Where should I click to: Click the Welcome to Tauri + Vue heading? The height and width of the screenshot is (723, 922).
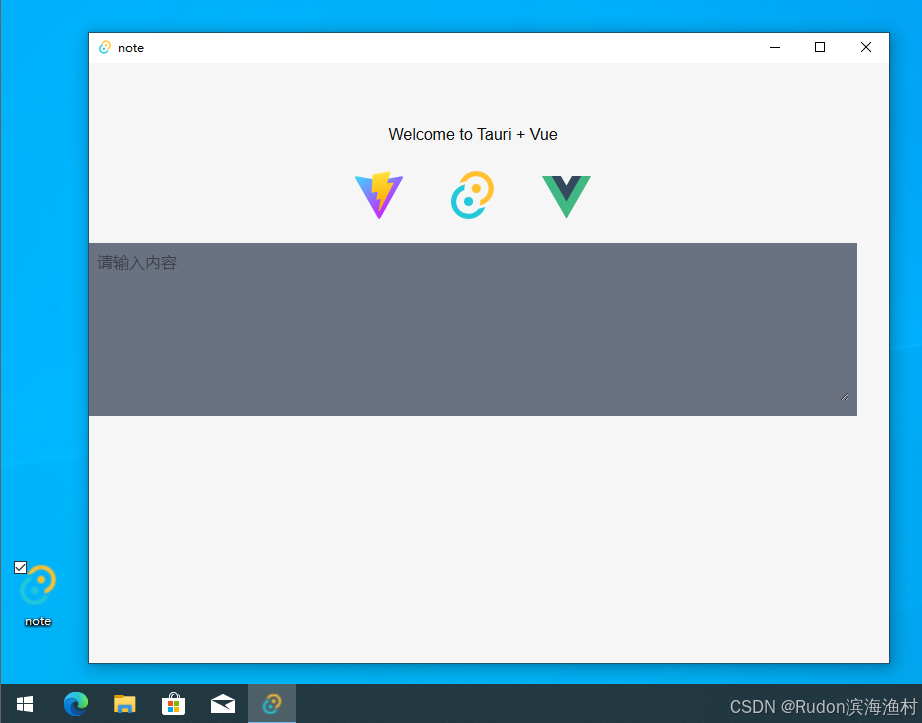pyautogui.click(x=473, y=134)
